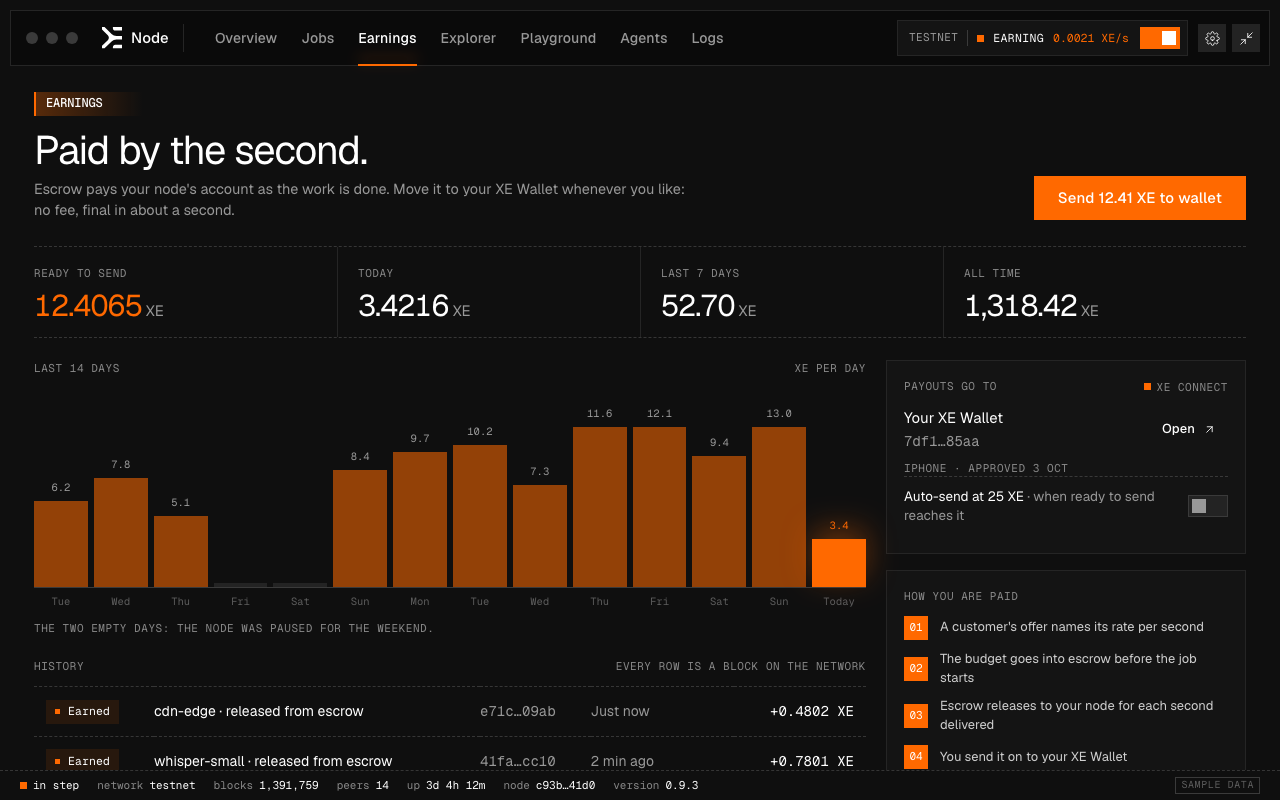Click the All time 1,318.42 value

1021,305
